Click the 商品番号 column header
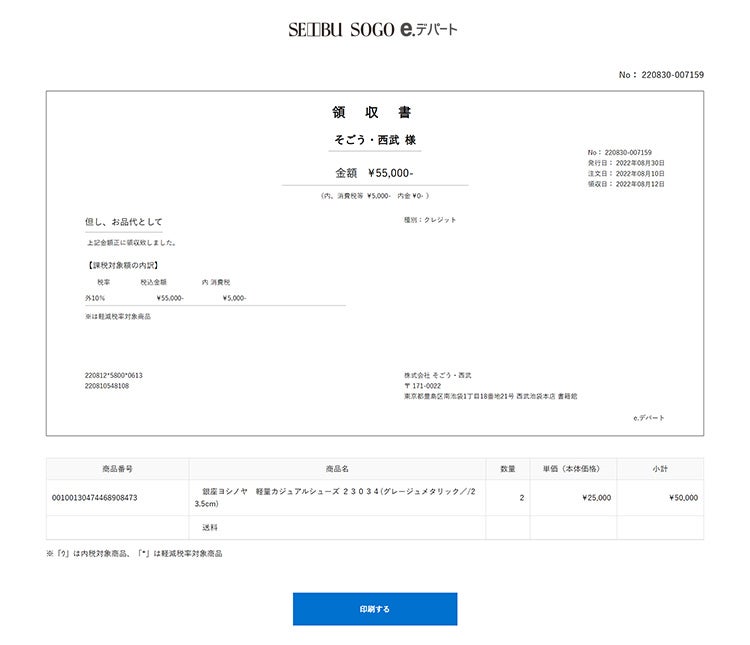The width and height of the screenshot is (750, 645). pyautogui.click(x=117, y=469)
